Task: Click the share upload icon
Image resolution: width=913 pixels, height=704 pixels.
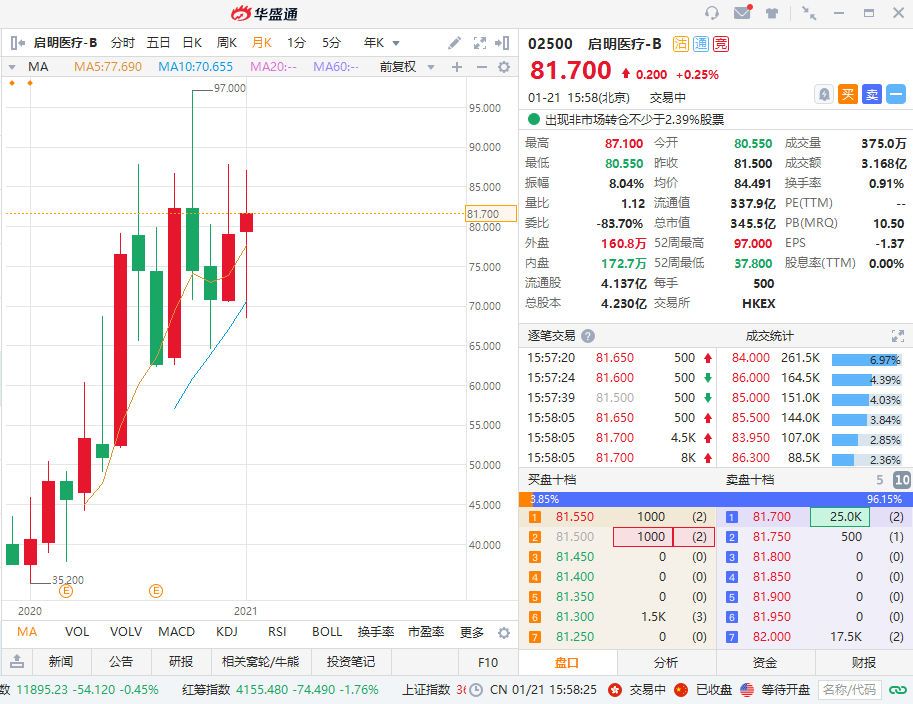Action: tap(17, 661)
